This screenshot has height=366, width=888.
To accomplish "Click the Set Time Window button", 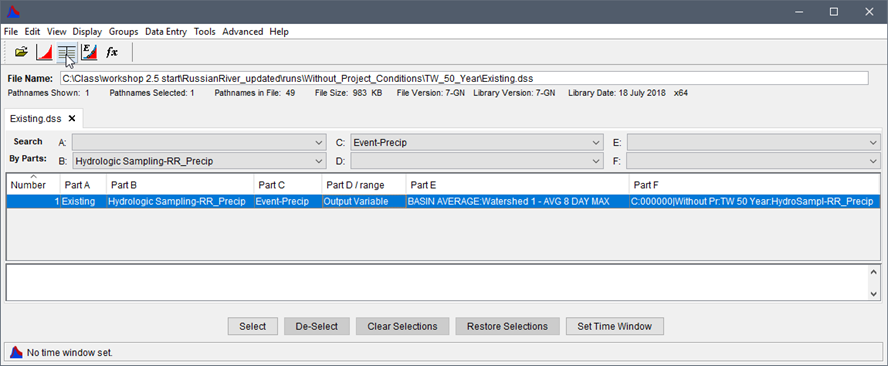I will point(614,326).
